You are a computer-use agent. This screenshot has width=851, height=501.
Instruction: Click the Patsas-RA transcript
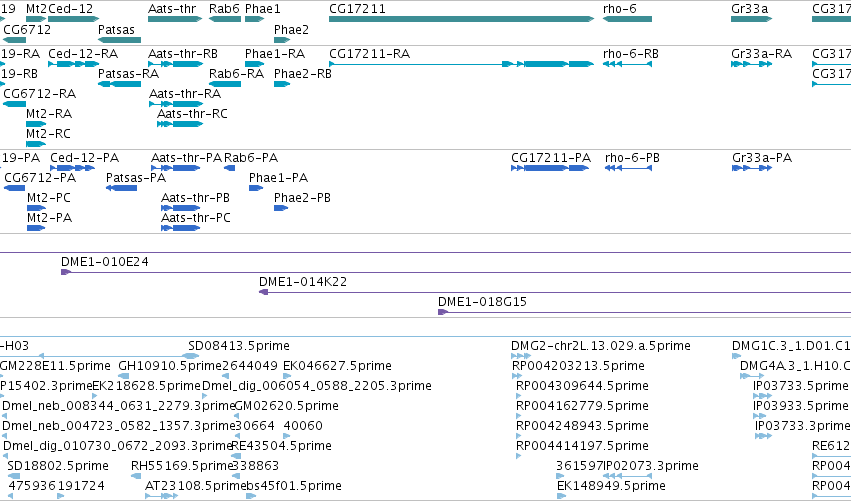click(x=119, y=84)
